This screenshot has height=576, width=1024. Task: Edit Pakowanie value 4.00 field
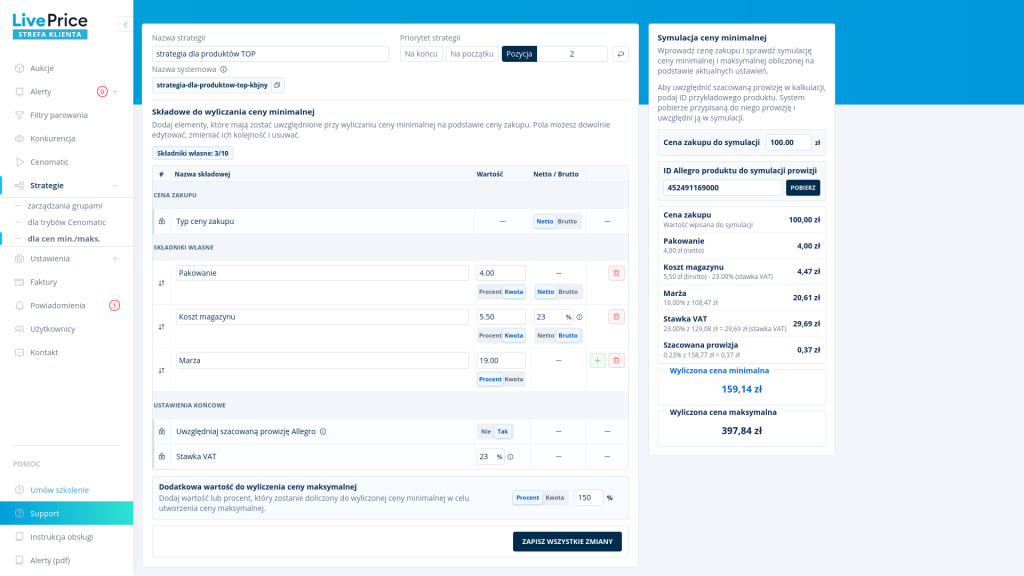pyautogui.click(x=501, y=273)
